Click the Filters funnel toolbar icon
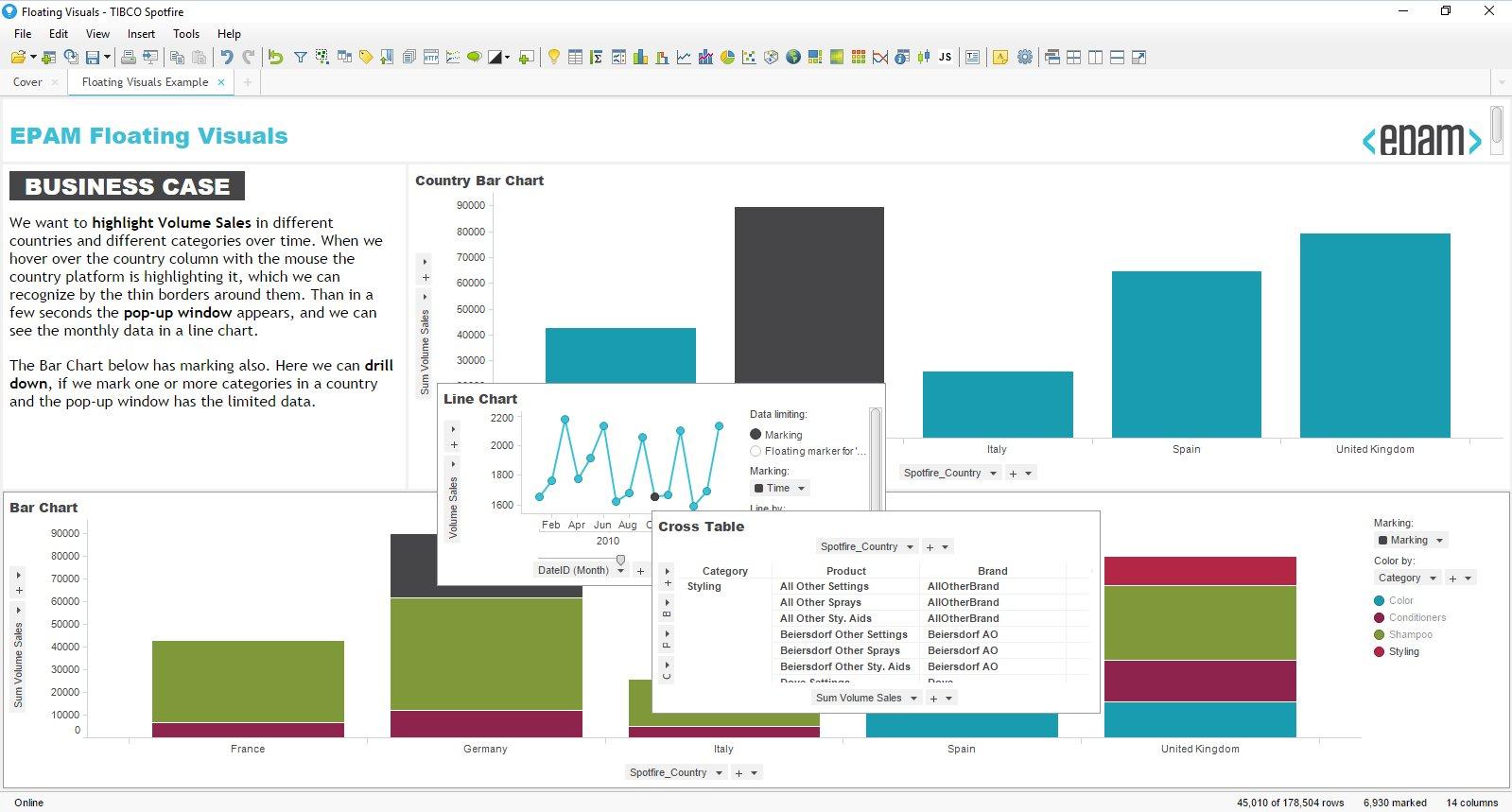 pos(300,57)
